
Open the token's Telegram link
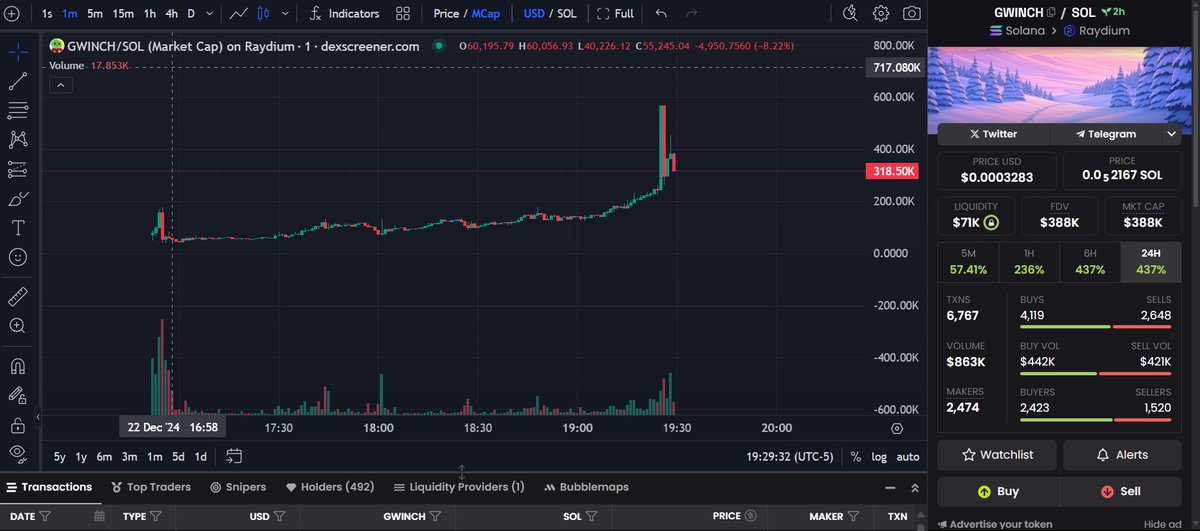tap(1105, 133)
